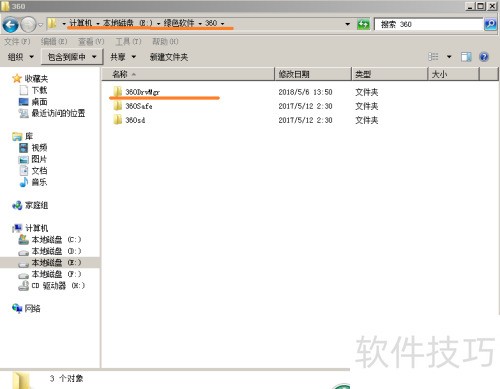The width and height of the screenshot is (500, 389).
Task: Open 最近访问的位置 in favorites
Action: pyautogui.click(x=58, y=113)
